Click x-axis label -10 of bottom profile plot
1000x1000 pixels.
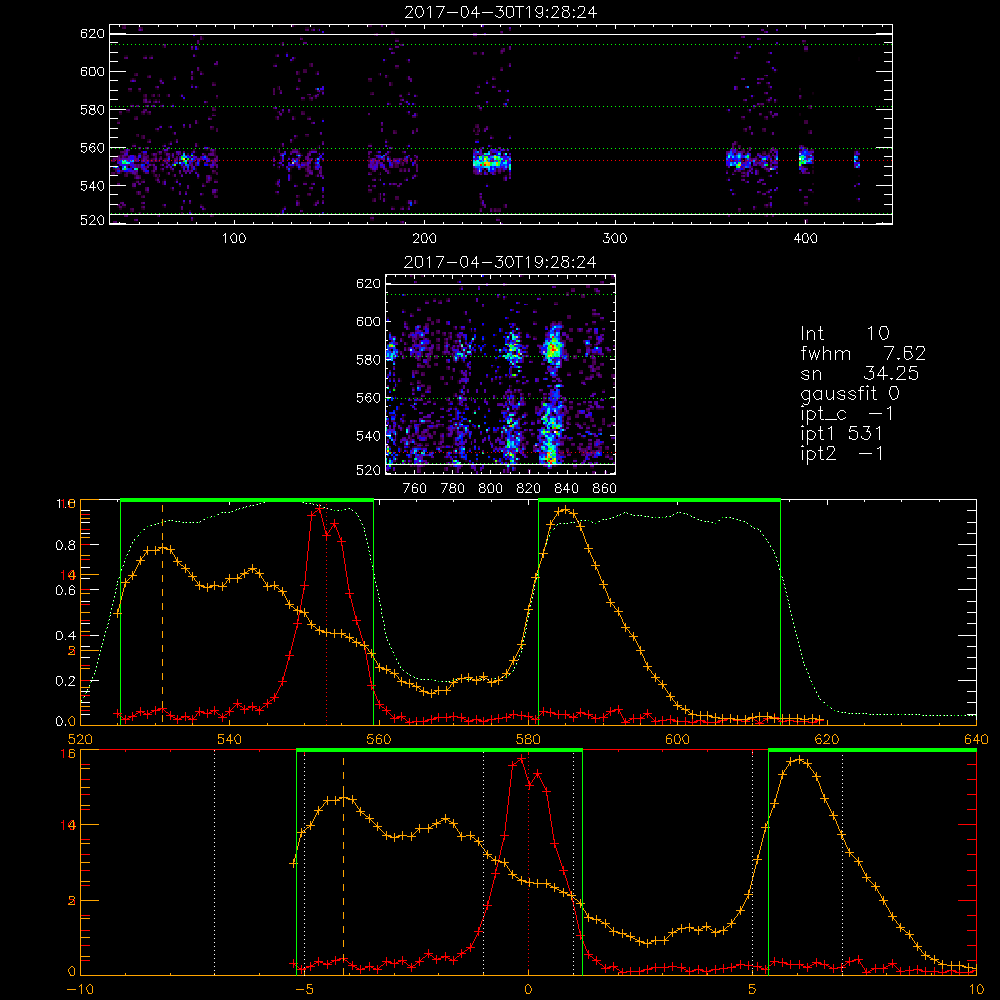(x=80, y=989)
